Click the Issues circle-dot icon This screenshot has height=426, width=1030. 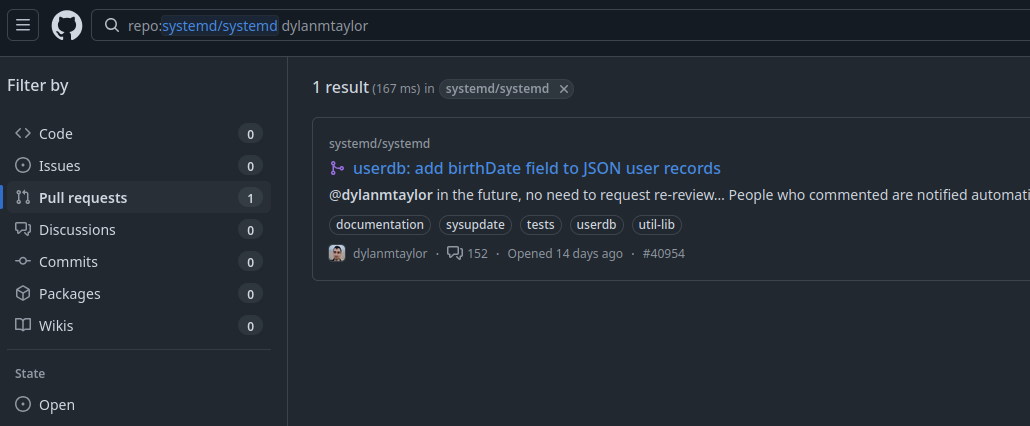click(23, 165)
